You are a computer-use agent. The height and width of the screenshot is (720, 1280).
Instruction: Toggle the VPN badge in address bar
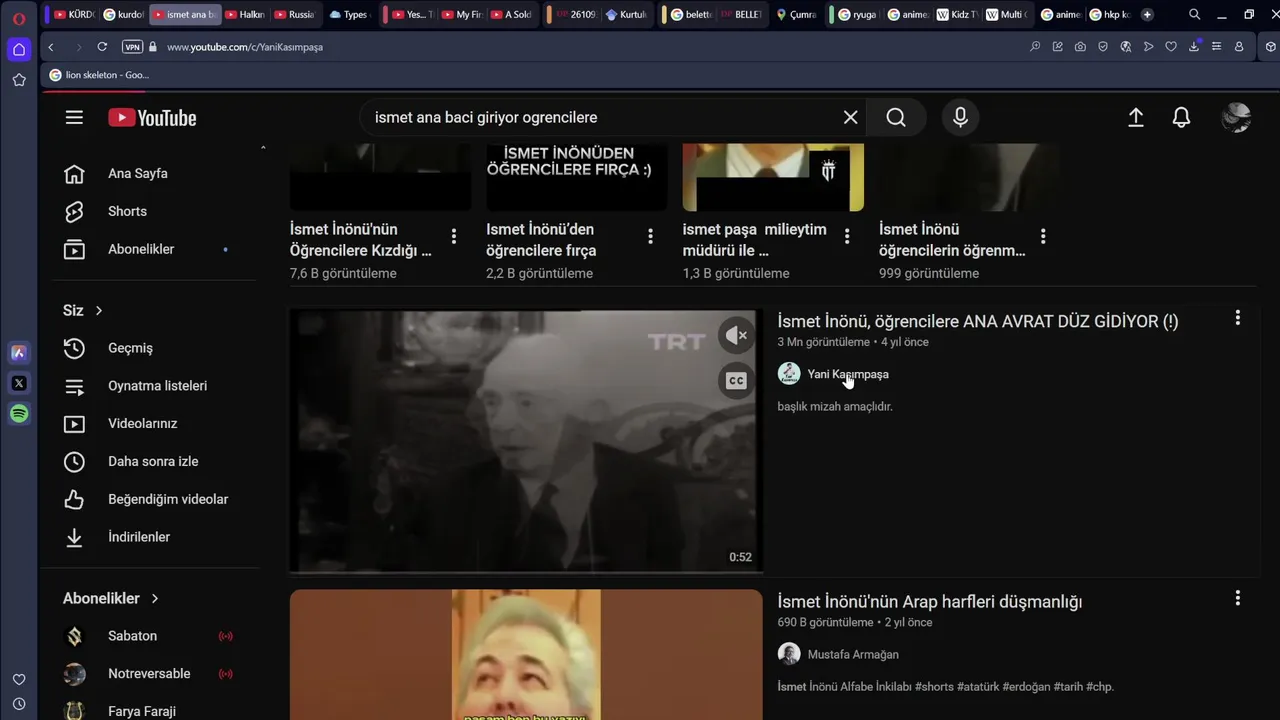pos(132,47)
